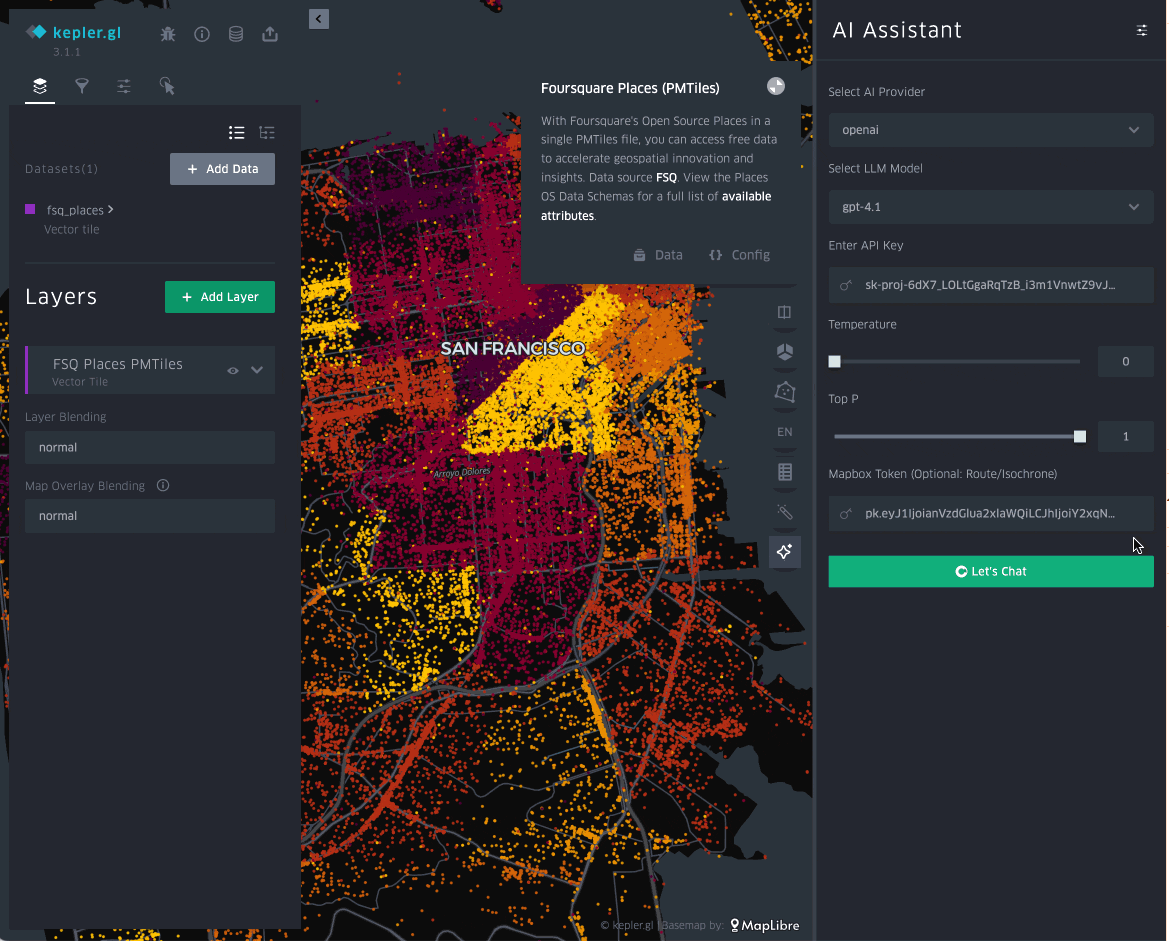Image resolution: width=1169 pixels, height=941 pixels.
Task: Click the Top P value box
Action: point(1125,437)
